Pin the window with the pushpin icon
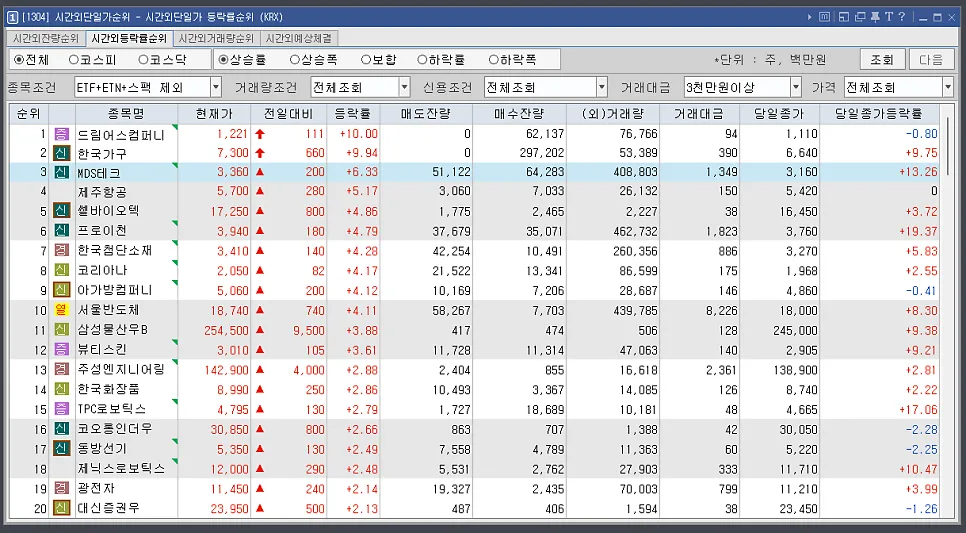This screenshot has width=966, height=533. [875, 17]
